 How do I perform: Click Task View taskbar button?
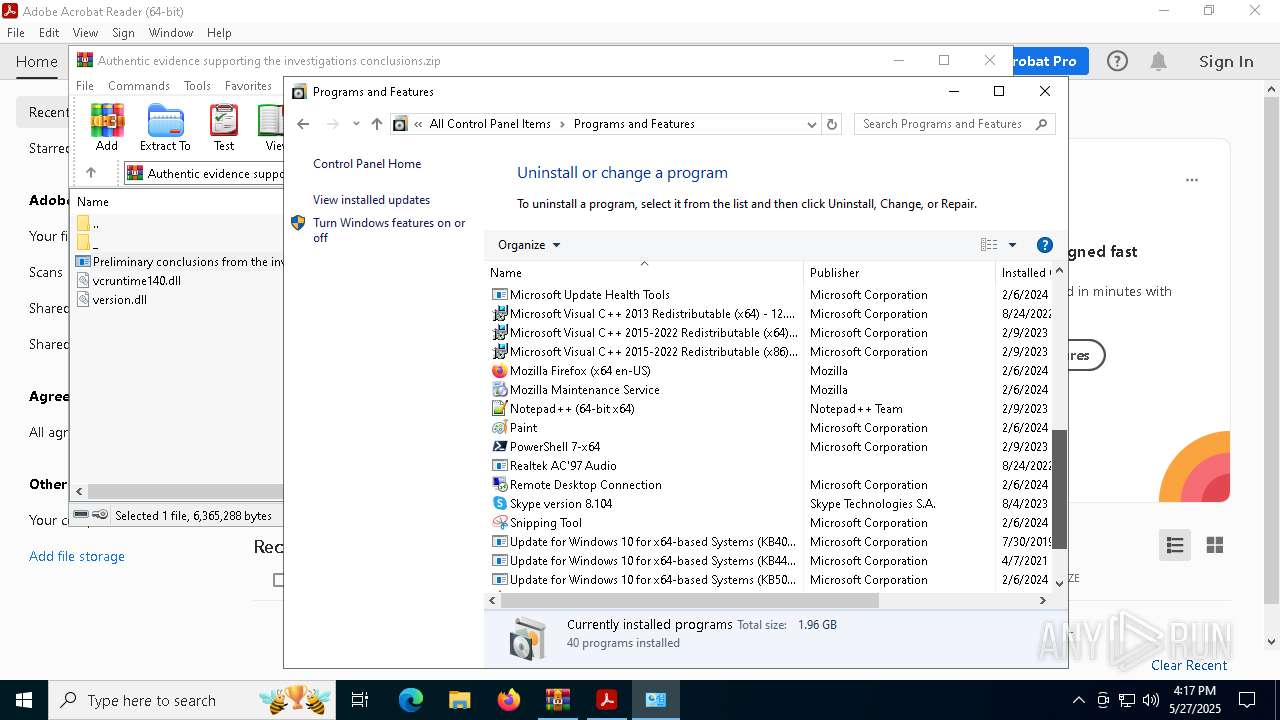tap(360, 700)
